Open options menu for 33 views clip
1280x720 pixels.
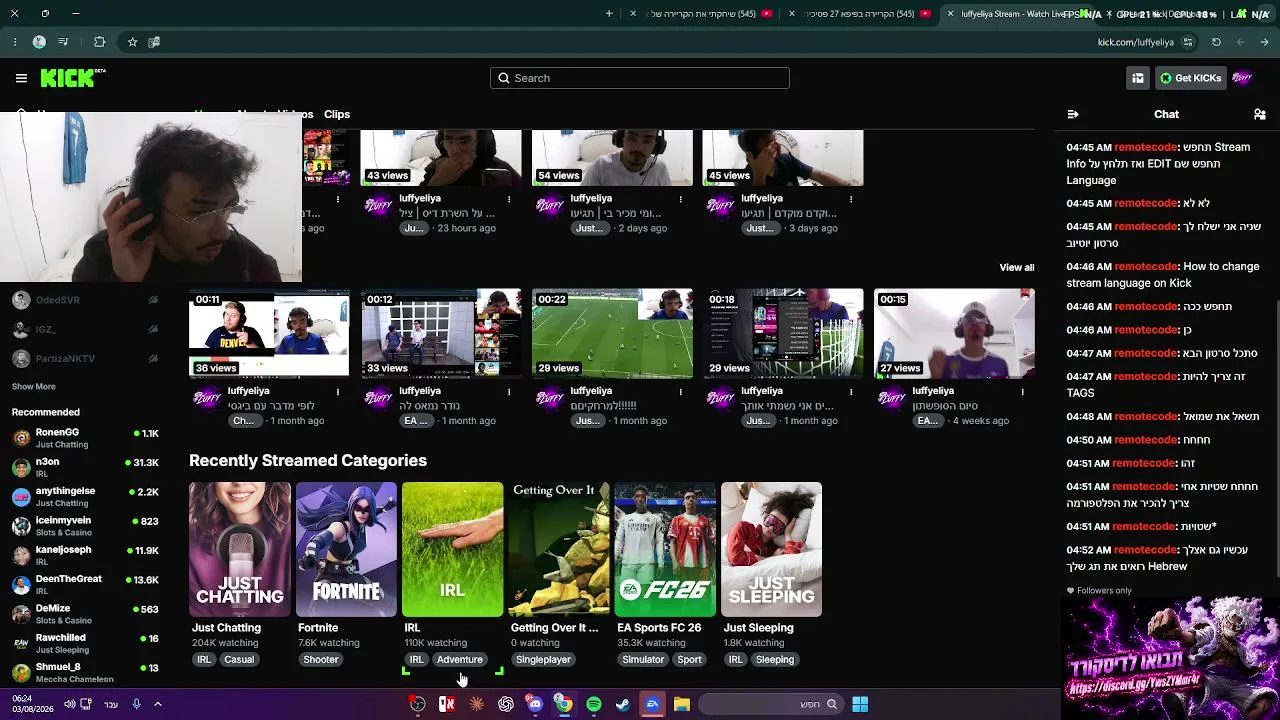(509, 392)
